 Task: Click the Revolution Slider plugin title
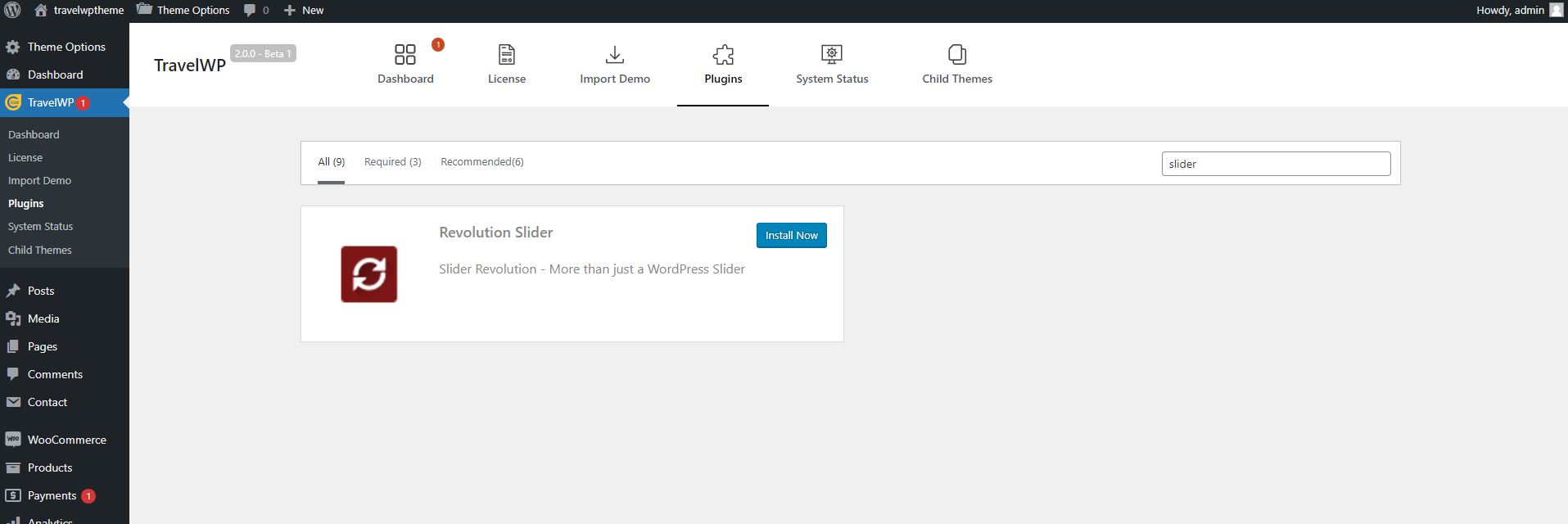(x=496, y=233)
